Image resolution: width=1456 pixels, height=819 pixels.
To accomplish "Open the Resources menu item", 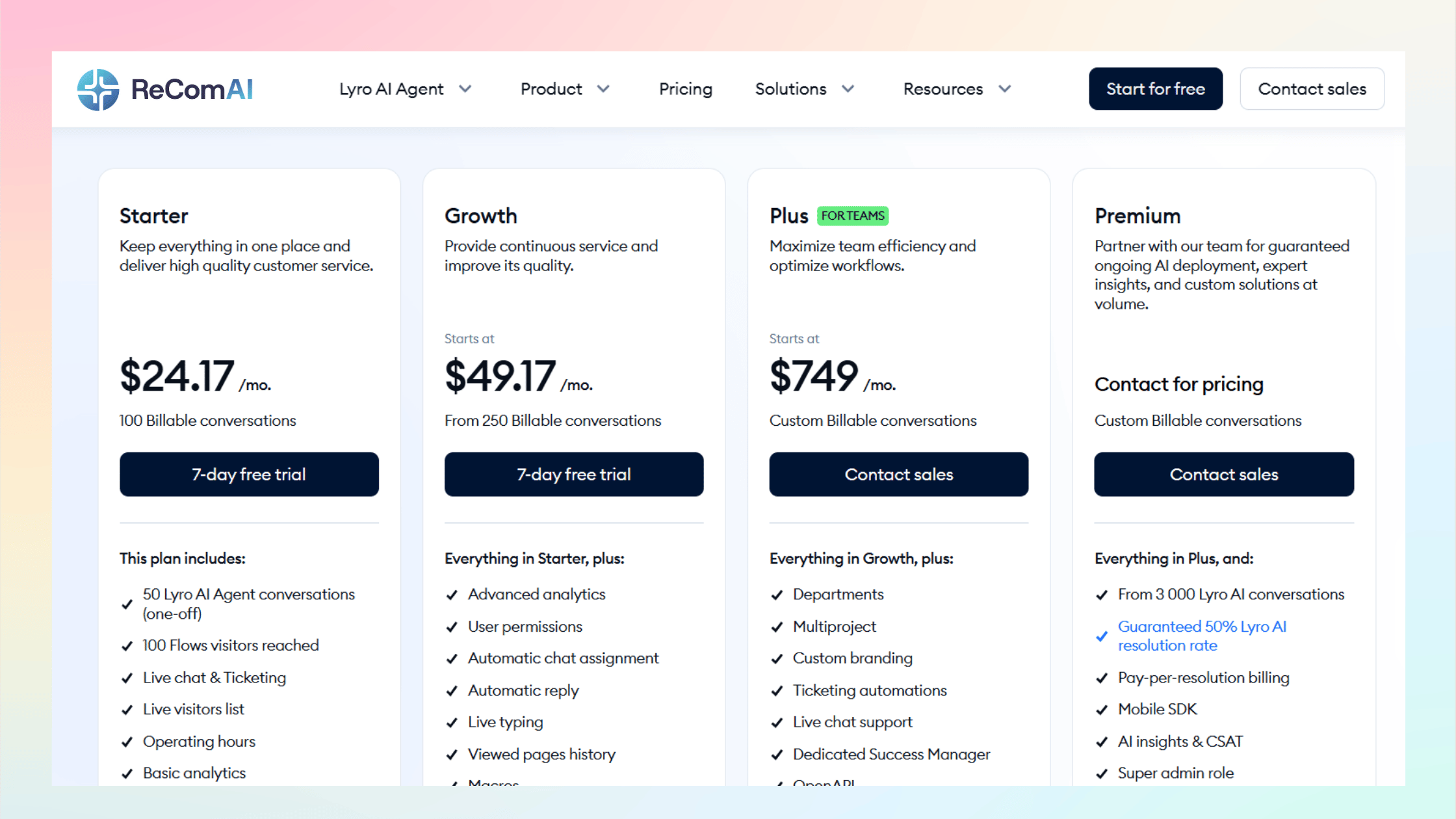I will point(943,89).
